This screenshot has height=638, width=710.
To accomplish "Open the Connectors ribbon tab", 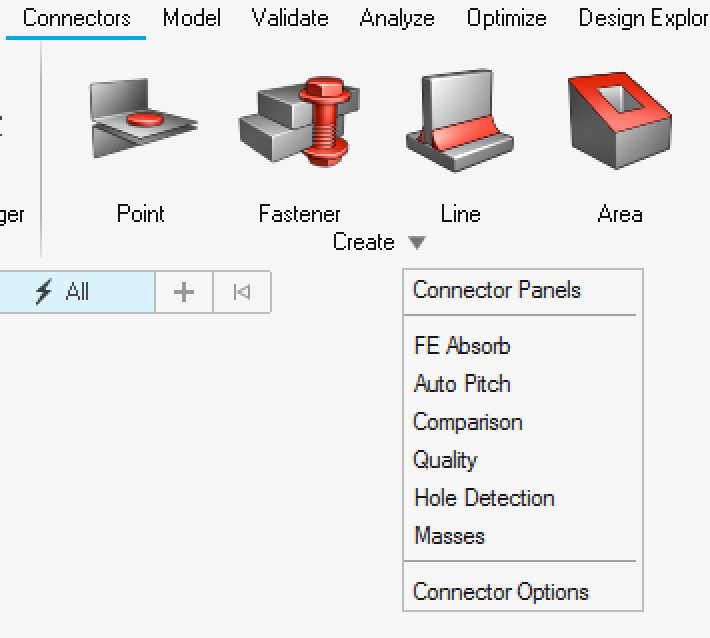I will tap(77, 19).
